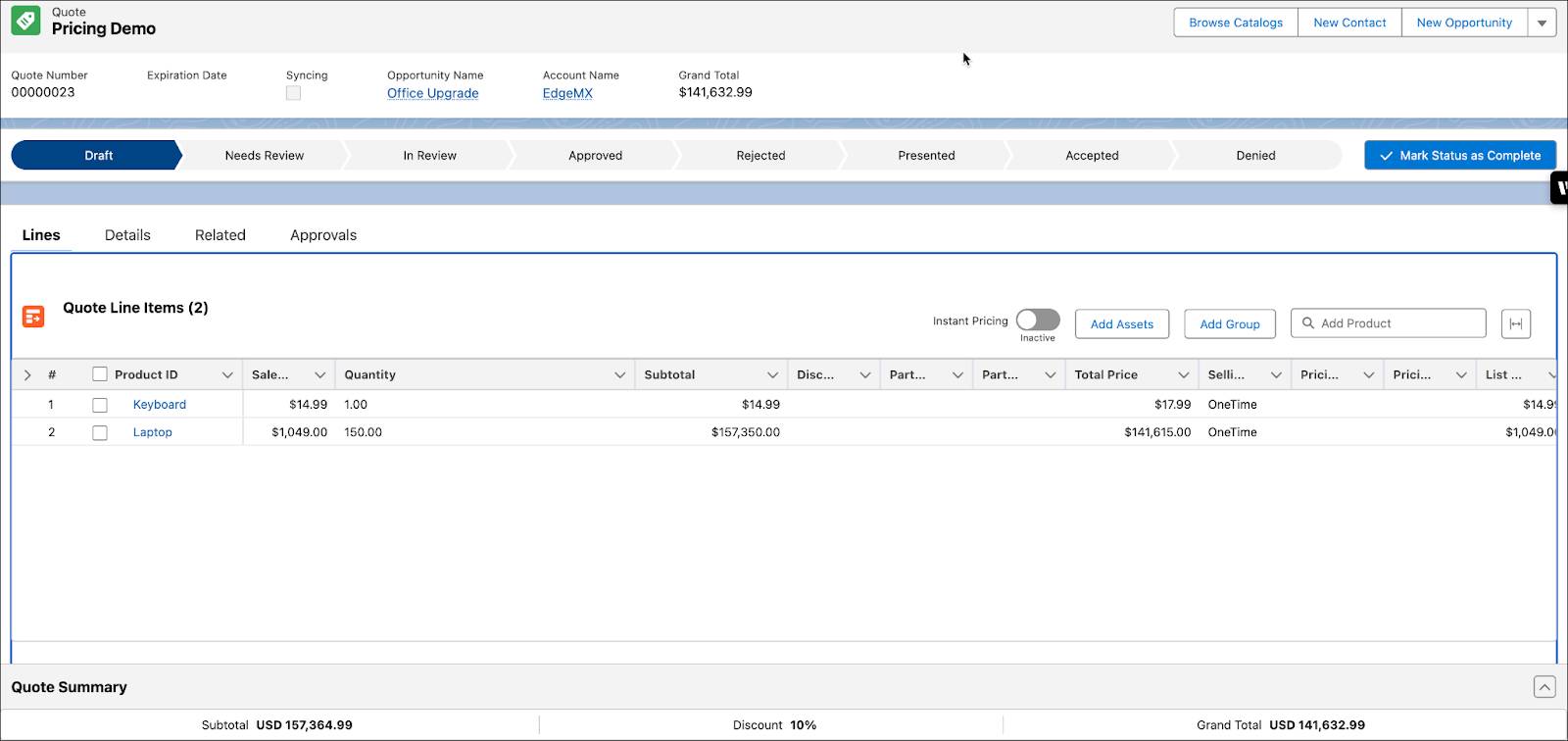Select the In Review stage
Viewport: 1568px width, 741px height.
coord(429,155)
